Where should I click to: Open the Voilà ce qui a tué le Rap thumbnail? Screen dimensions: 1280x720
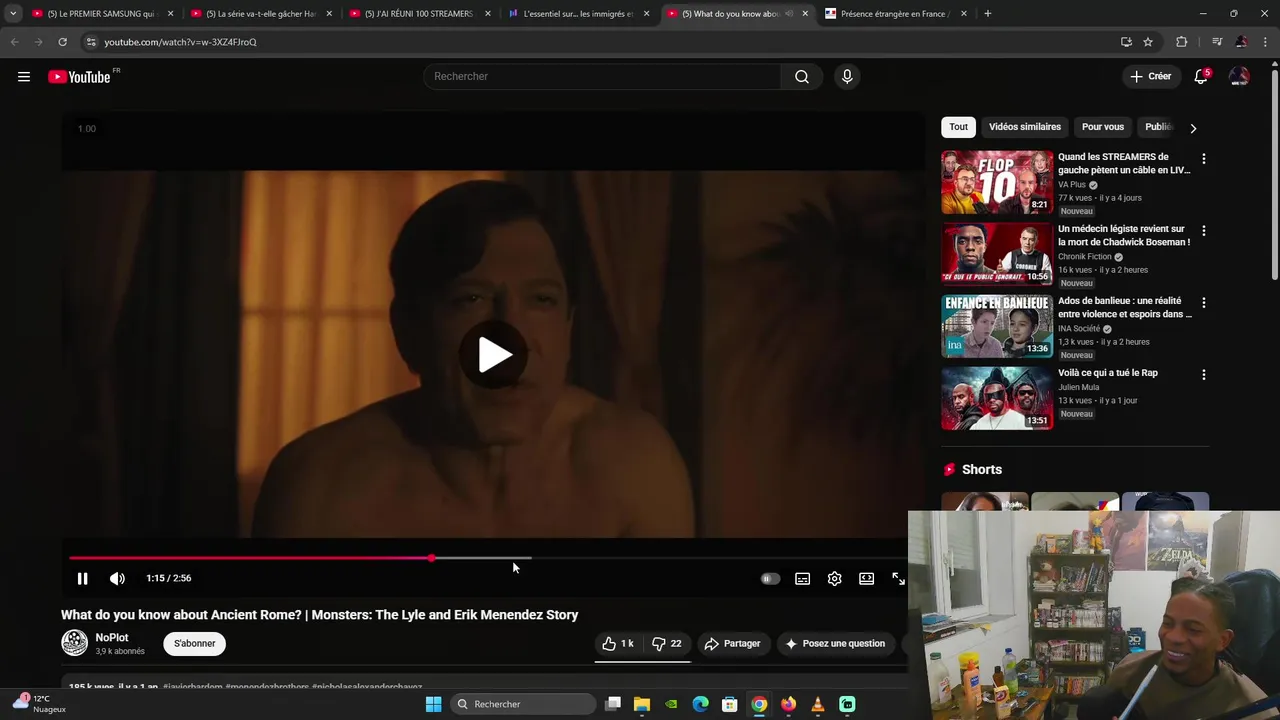tap(997, 398)
